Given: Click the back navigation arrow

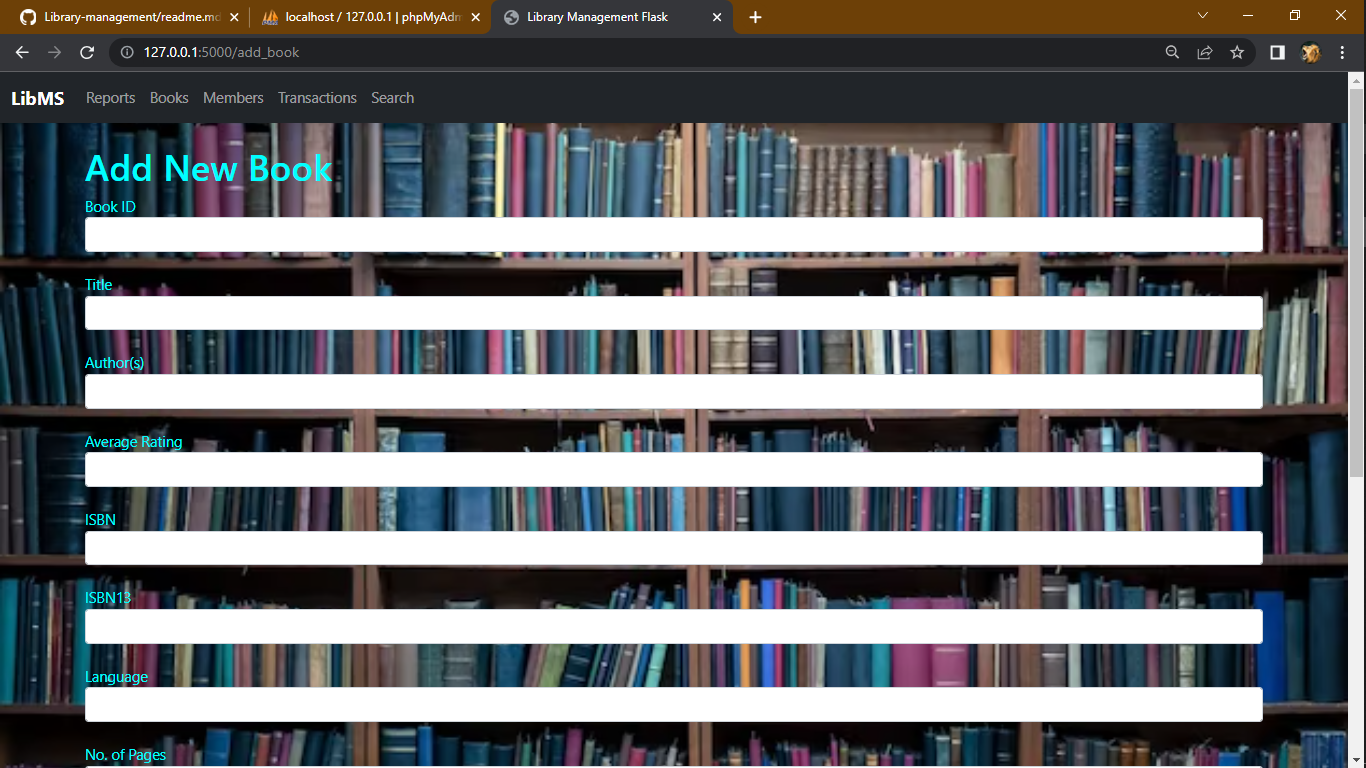Looking at the screenshot, I should coord(22,52).
